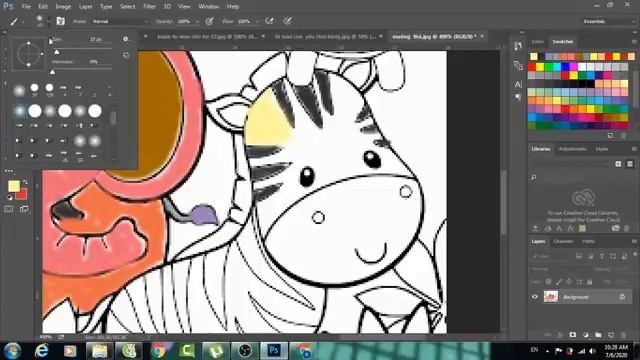Open the Swatches panel options menu
Image resolution: width=640 pixels, height=360 pixels.
tap(634, 42)
